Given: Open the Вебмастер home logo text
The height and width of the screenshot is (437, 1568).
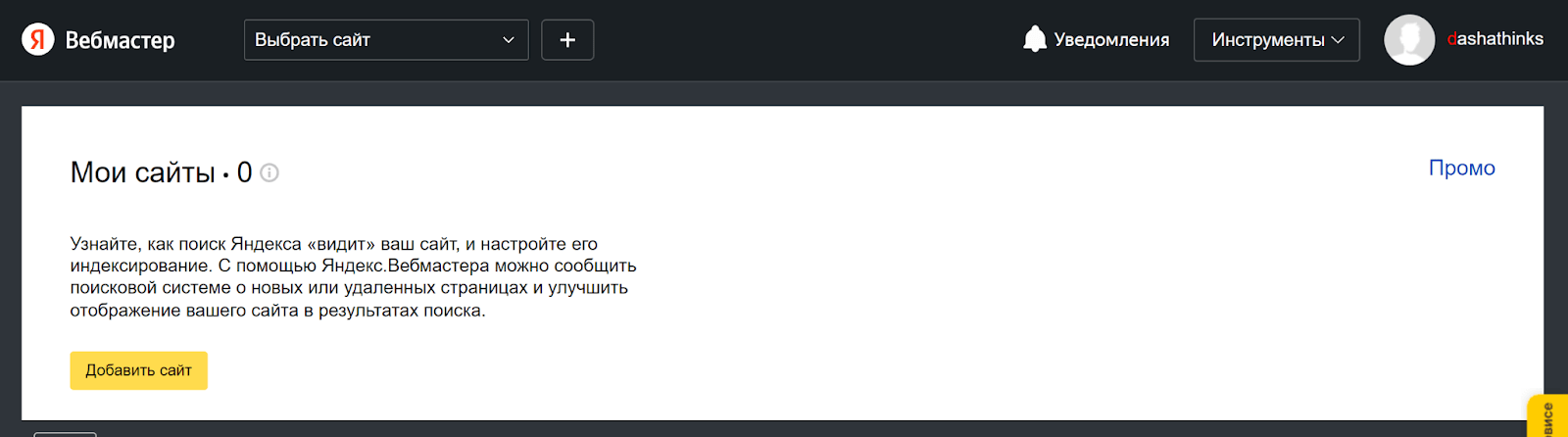Looking at the screenshot, I should pyautogui.click(x=120, y=40).
